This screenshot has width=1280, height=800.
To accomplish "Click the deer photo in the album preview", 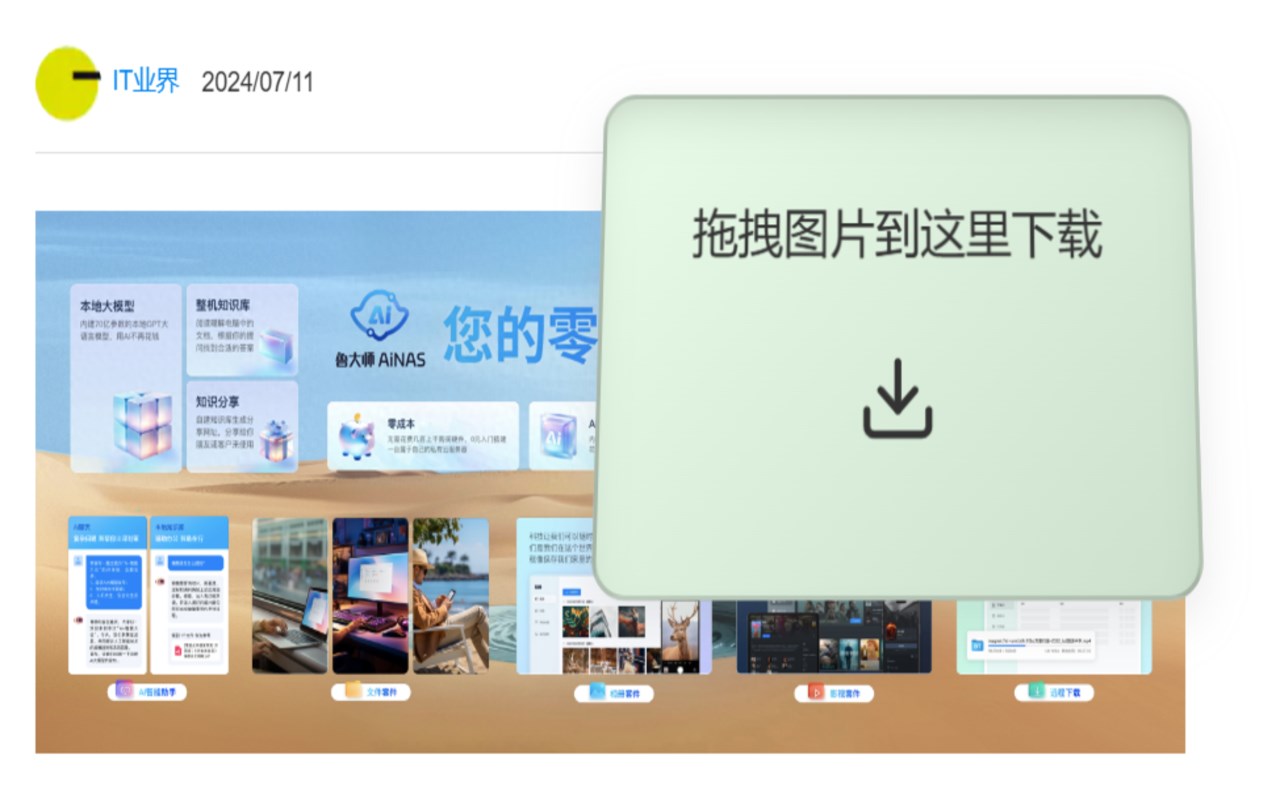I will pyautogui.click(x=681, y=636).
